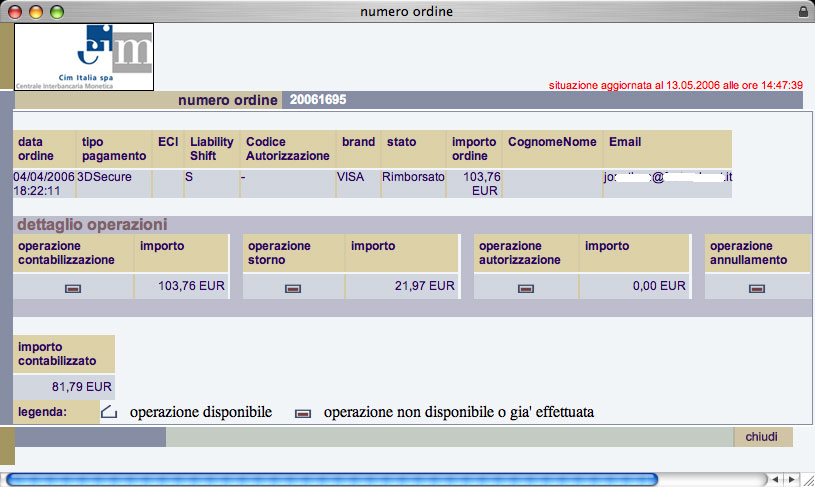
Task: Click the scroll left arrow at the bottom
Action: coord(772,479)
